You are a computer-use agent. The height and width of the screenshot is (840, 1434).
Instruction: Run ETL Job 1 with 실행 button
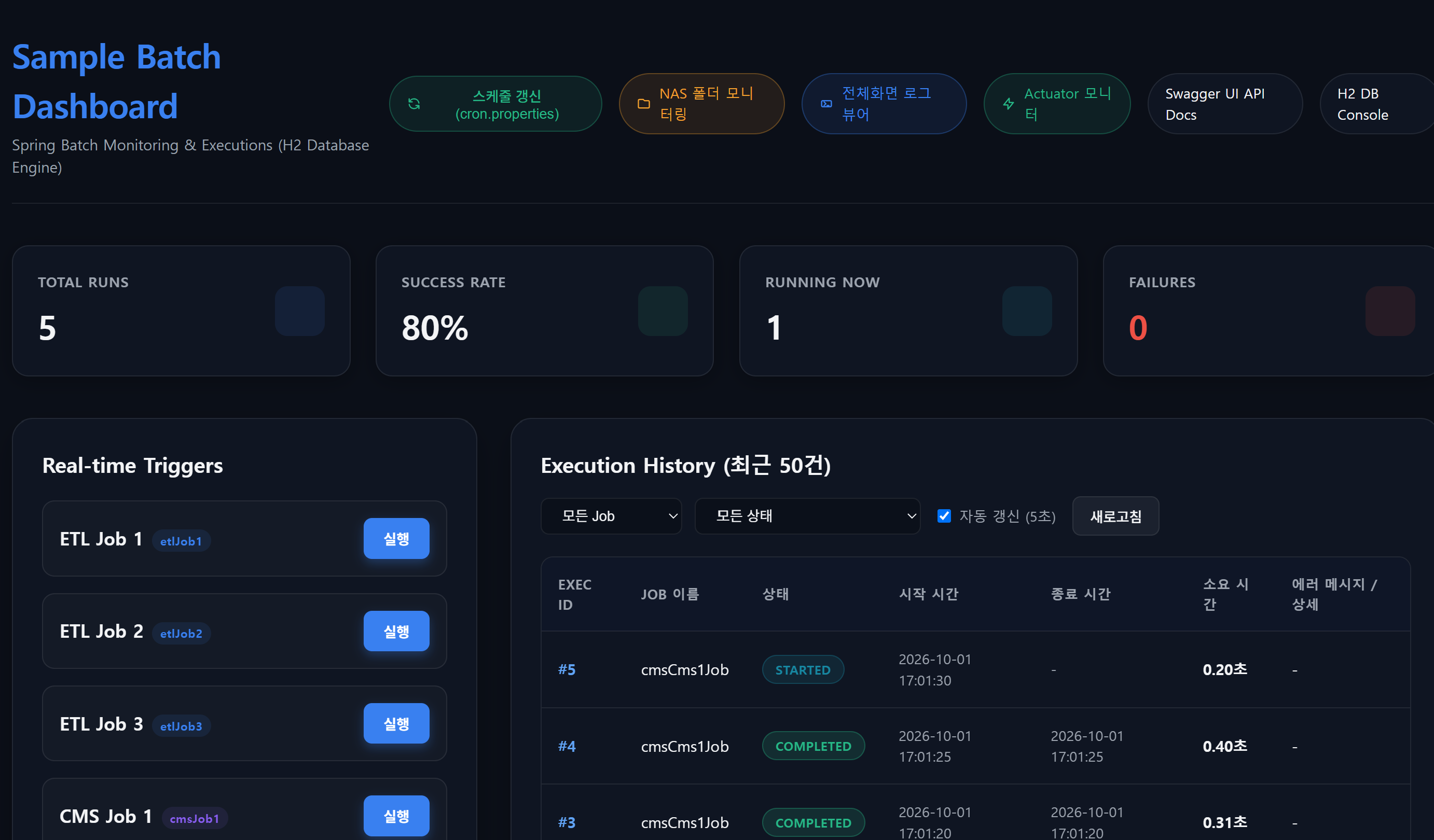click(x=396, y=539)
